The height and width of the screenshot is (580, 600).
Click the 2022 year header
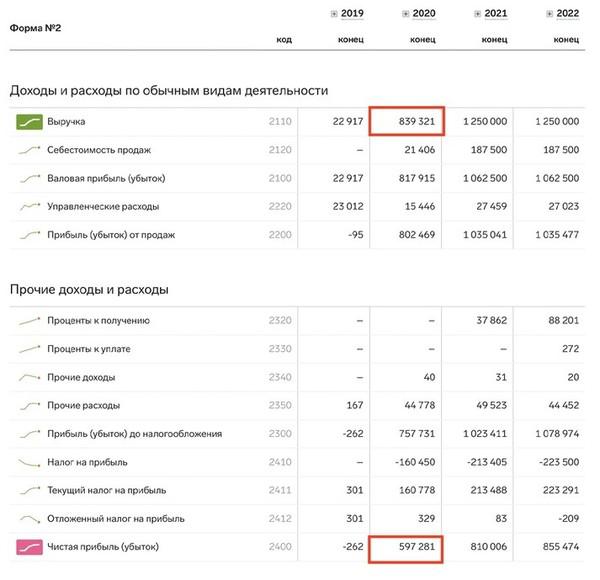[568, 13]
